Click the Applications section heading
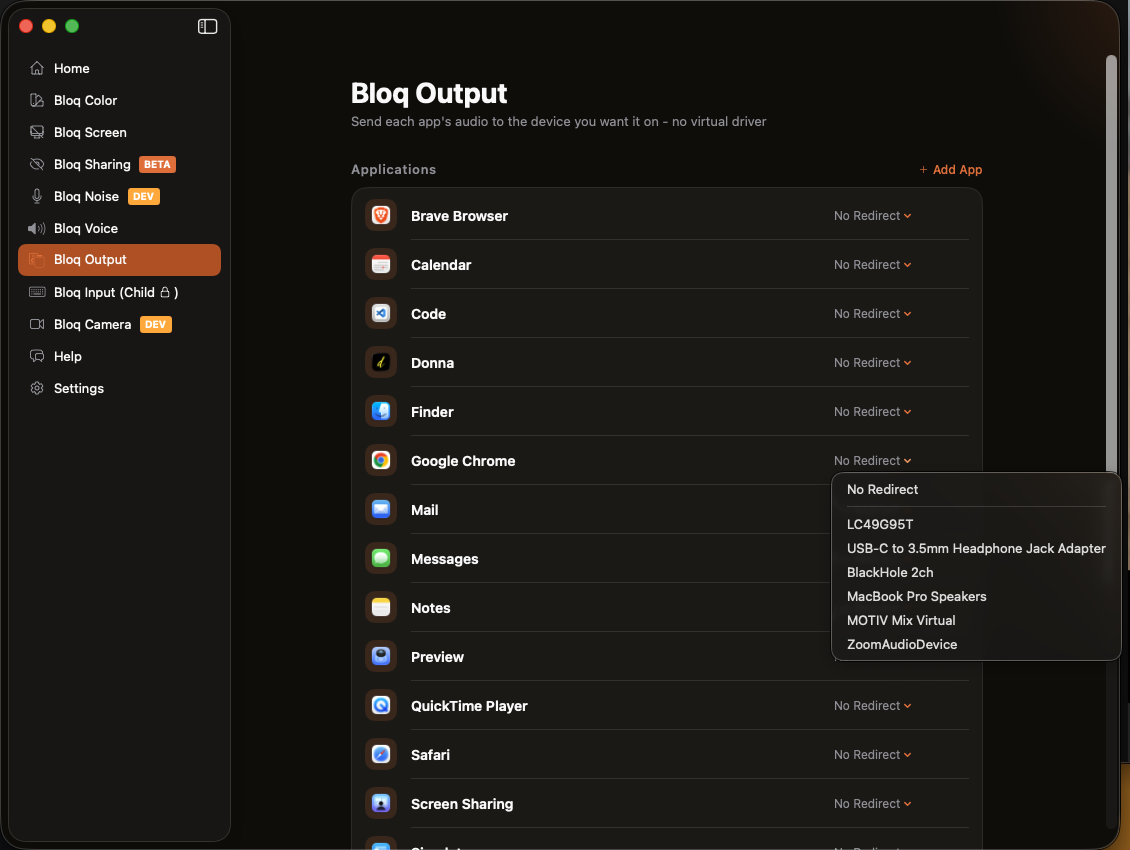This screenshot has width=1130, height=850. point(393,169)
